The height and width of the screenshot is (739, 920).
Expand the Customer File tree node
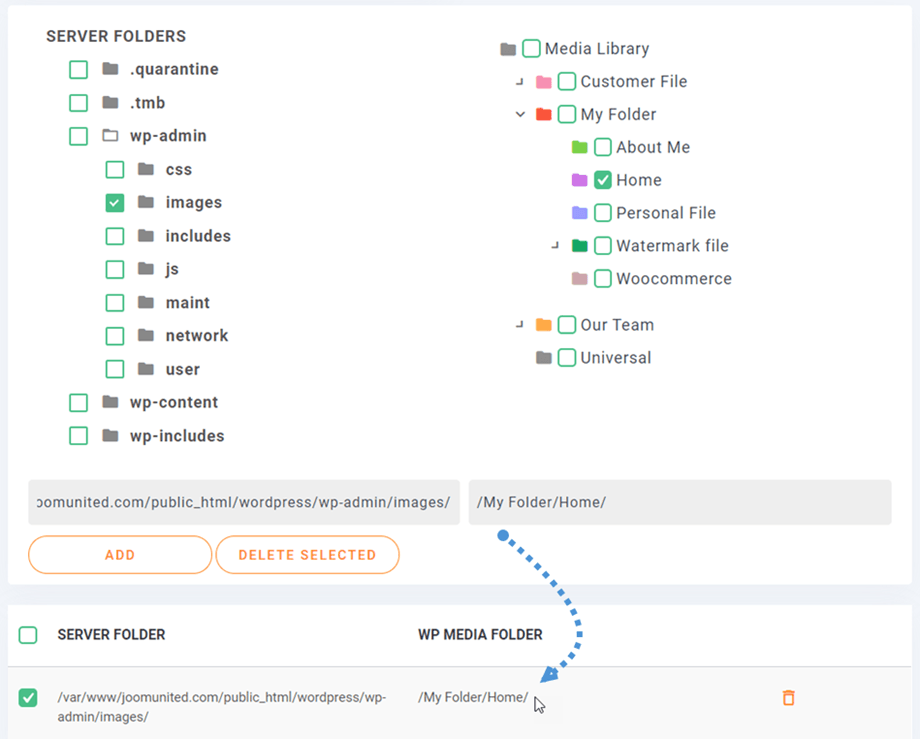(x=520, y=82)
